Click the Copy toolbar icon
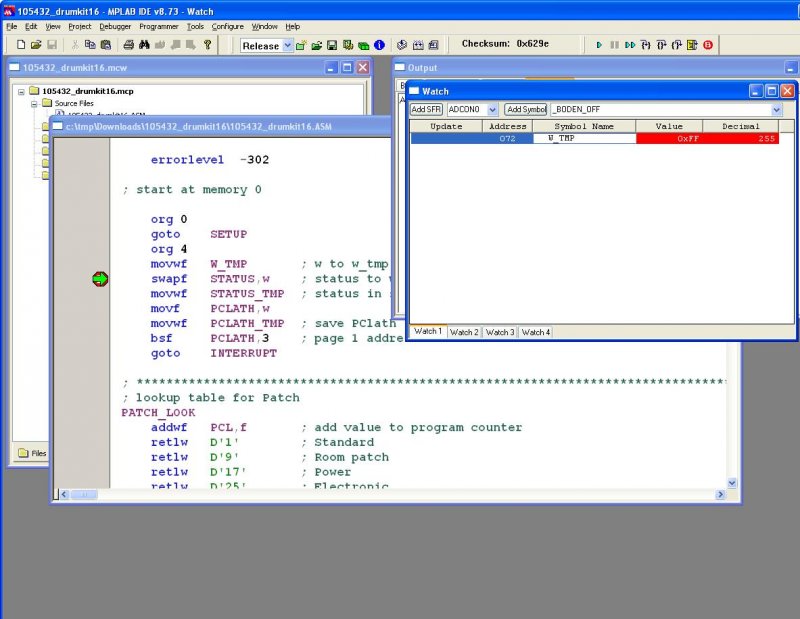The height and width of the screenshot is (619, 800). (90, 45)
